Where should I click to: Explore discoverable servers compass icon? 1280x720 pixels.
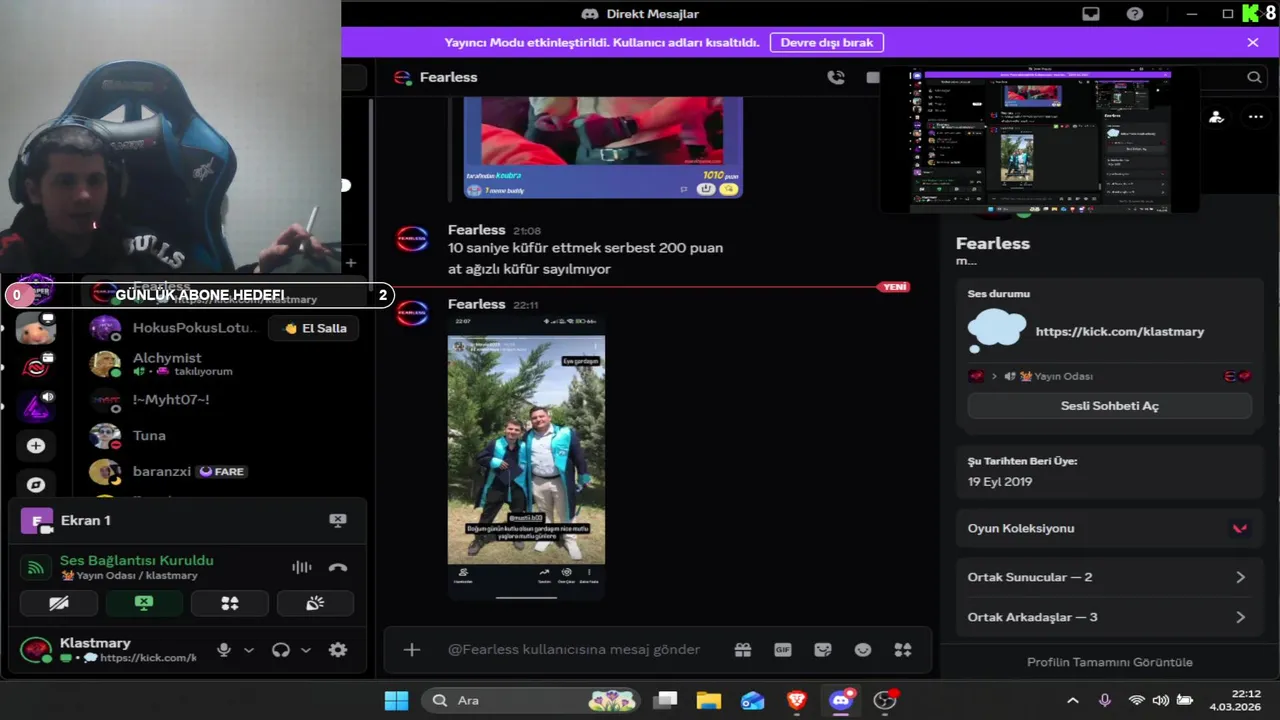pyautogui.click(x=36, y=485)
